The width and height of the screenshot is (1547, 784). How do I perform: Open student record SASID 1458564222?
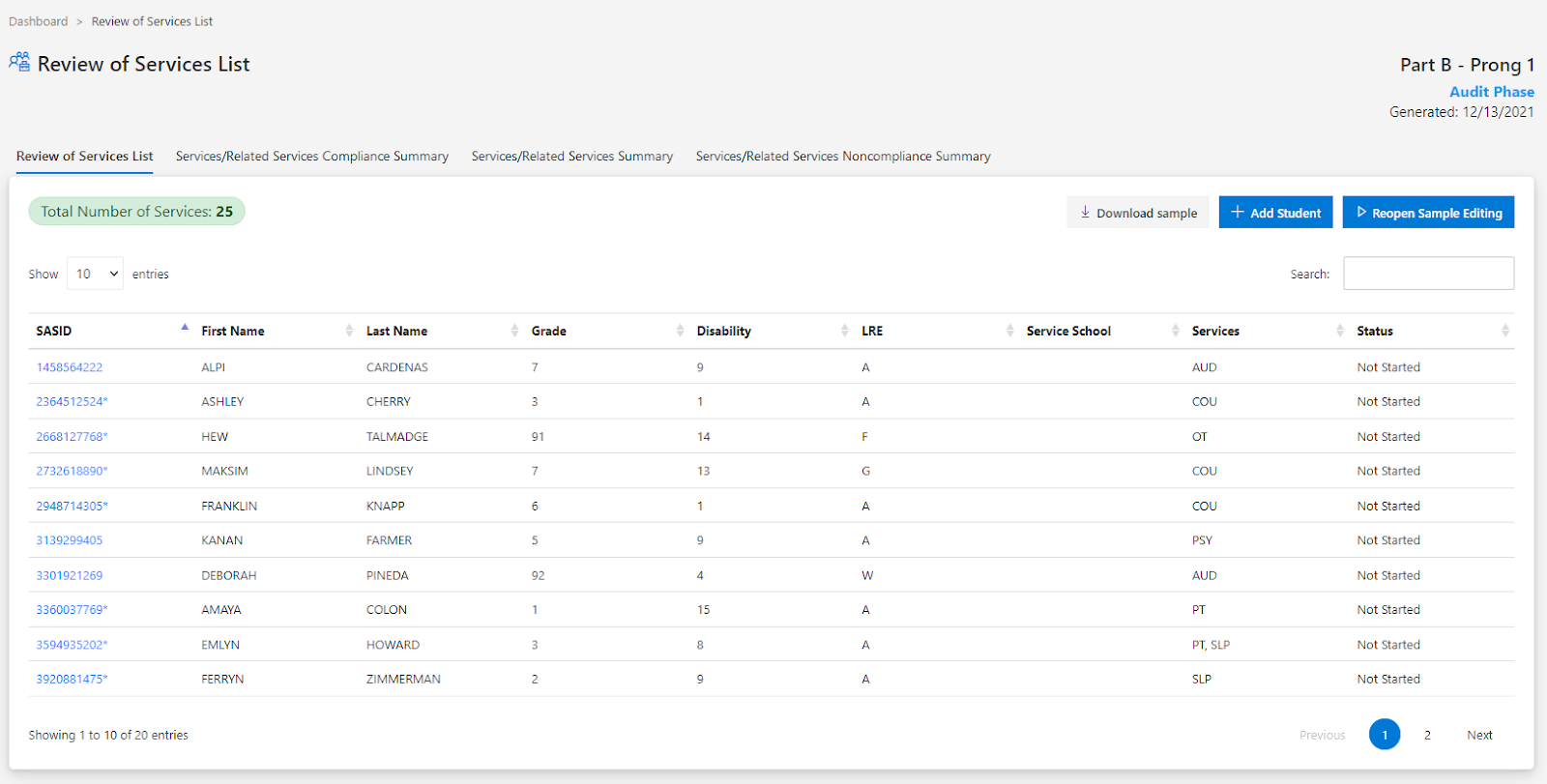(70, 367)
